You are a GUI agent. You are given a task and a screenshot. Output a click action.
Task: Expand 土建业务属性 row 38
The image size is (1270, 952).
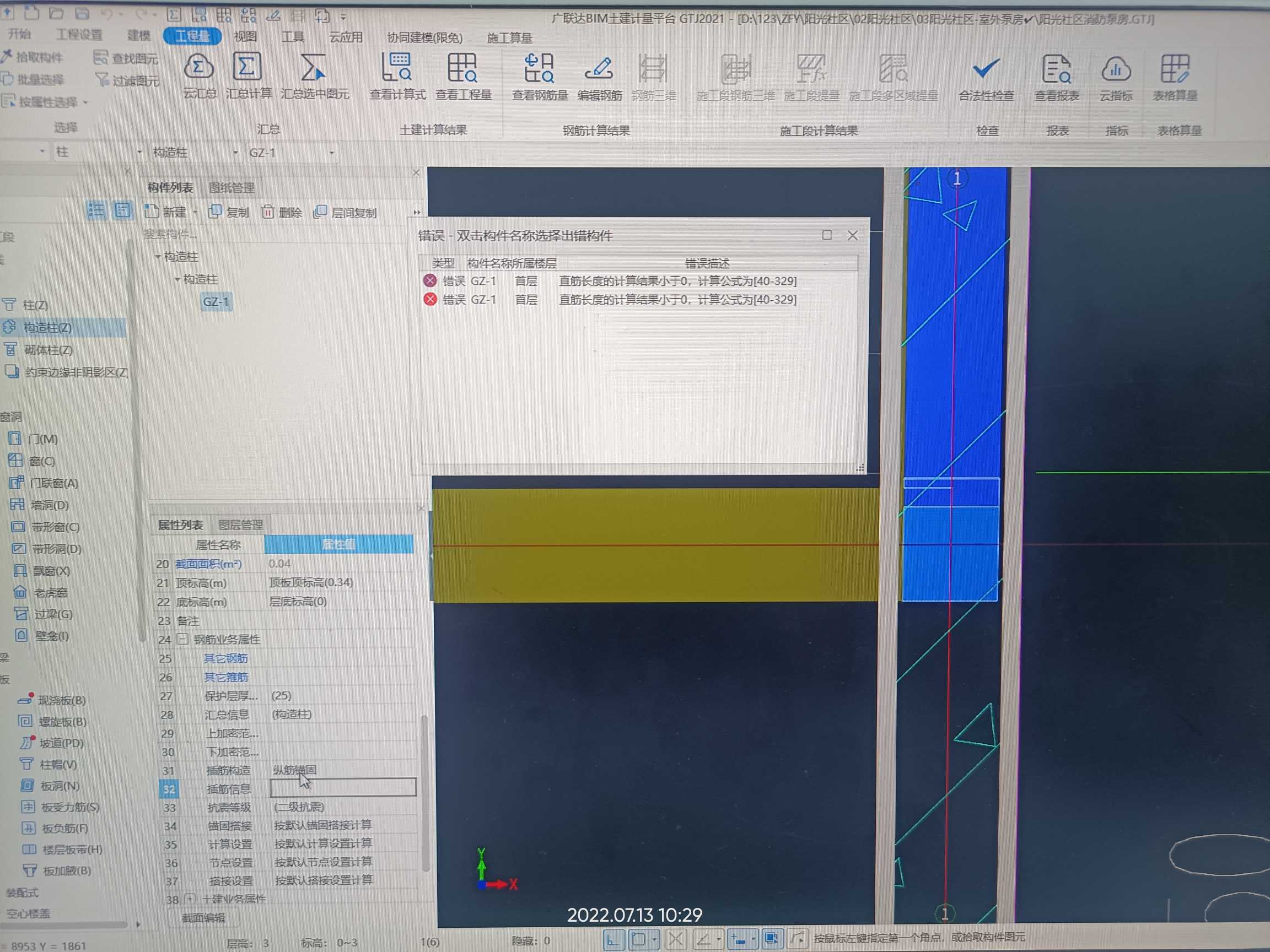[190, 899]
